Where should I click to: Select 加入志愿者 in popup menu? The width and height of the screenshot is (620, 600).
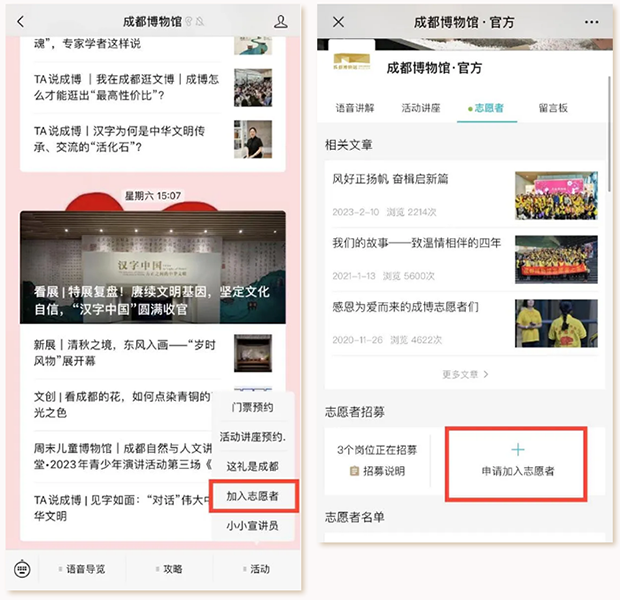[x=253, y=496]
